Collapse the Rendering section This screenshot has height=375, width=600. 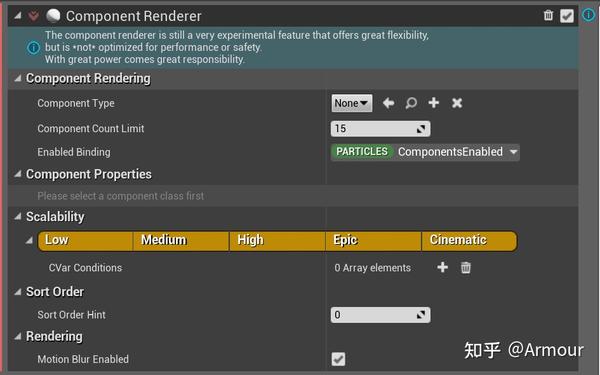18,336
